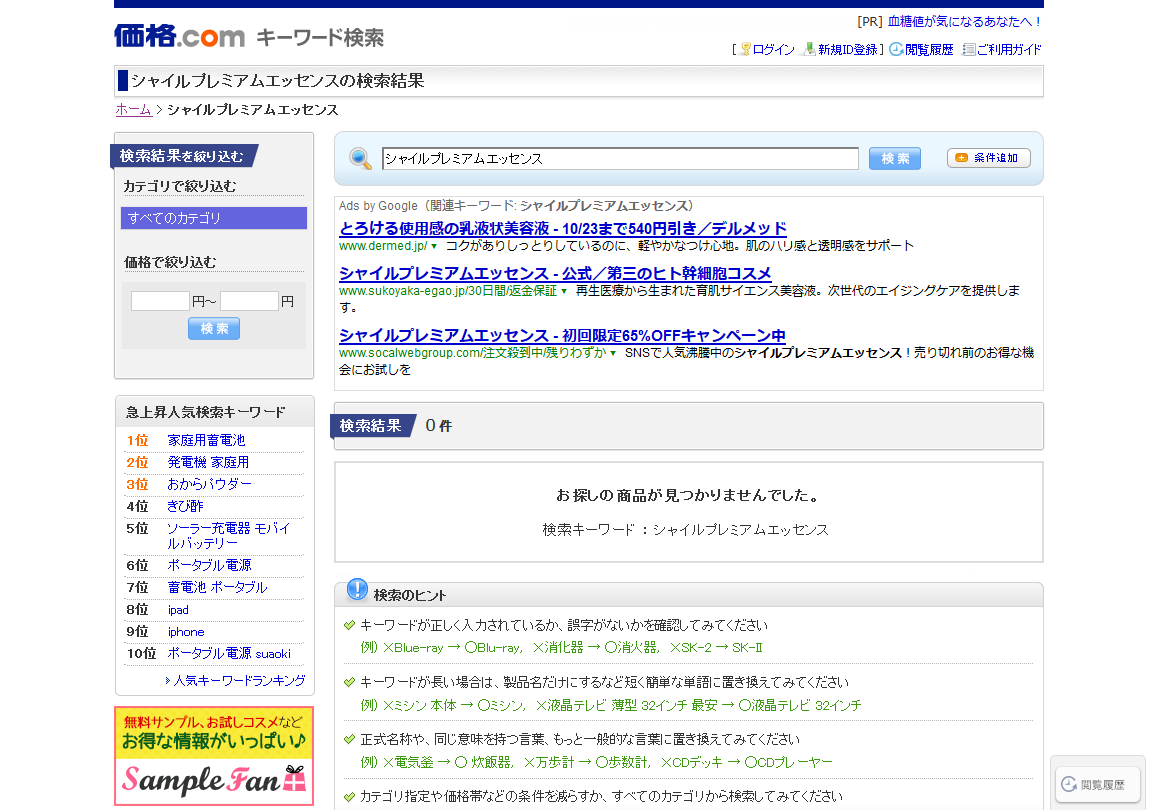Open keyword 家庭用蓄電池
The height and width of the screenshot is (810, 1175).
pyautogui.click(x=207, y=441)
